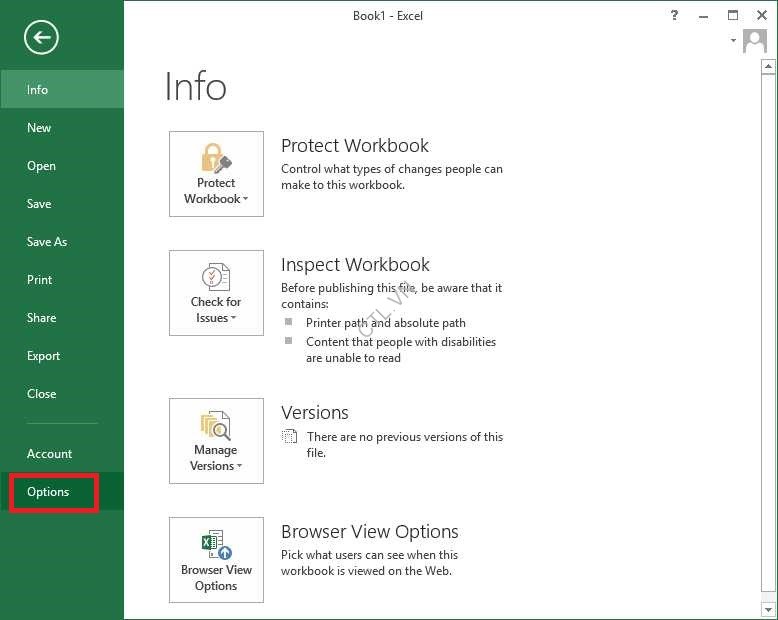The width and height of the screenshot is (778, 620).
Task: Select Close in the sidebar
Action: [62, 394]
